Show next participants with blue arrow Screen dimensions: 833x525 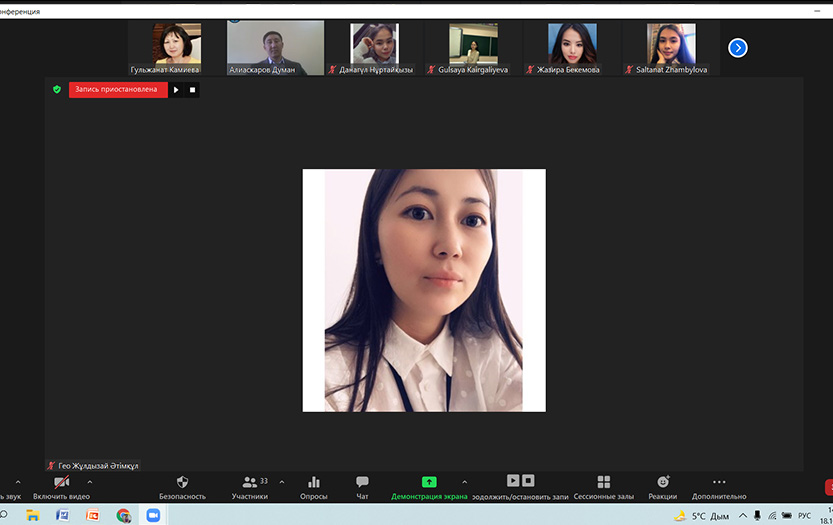738,47
